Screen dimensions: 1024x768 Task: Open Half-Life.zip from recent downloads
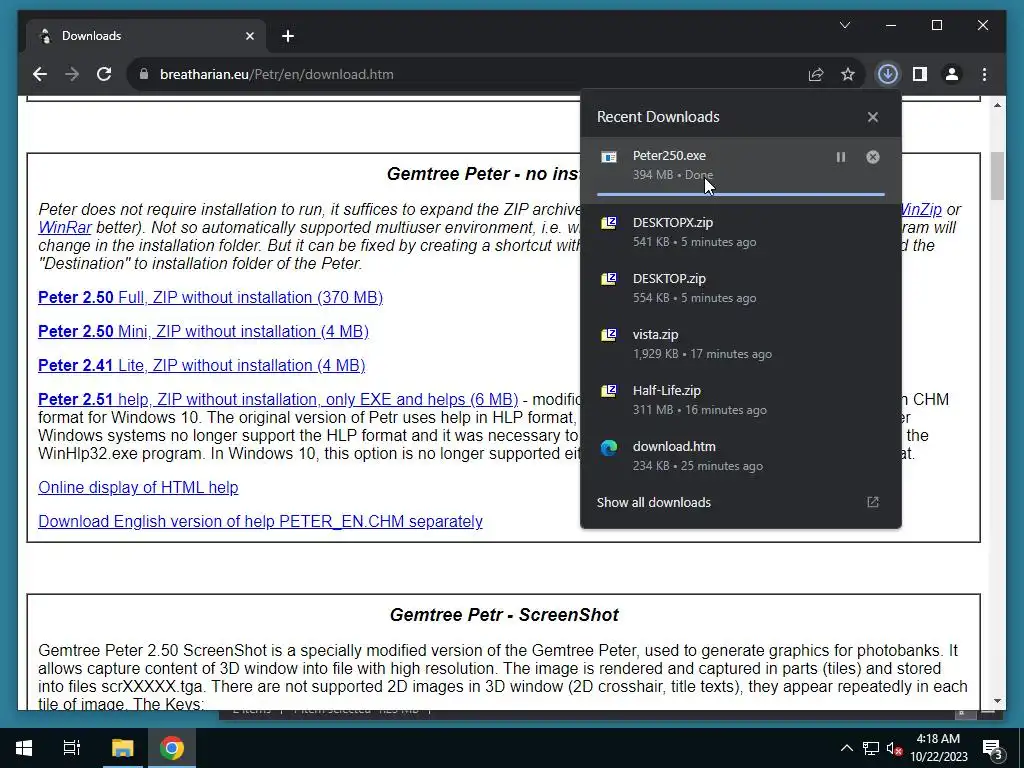tap(741, 400)
